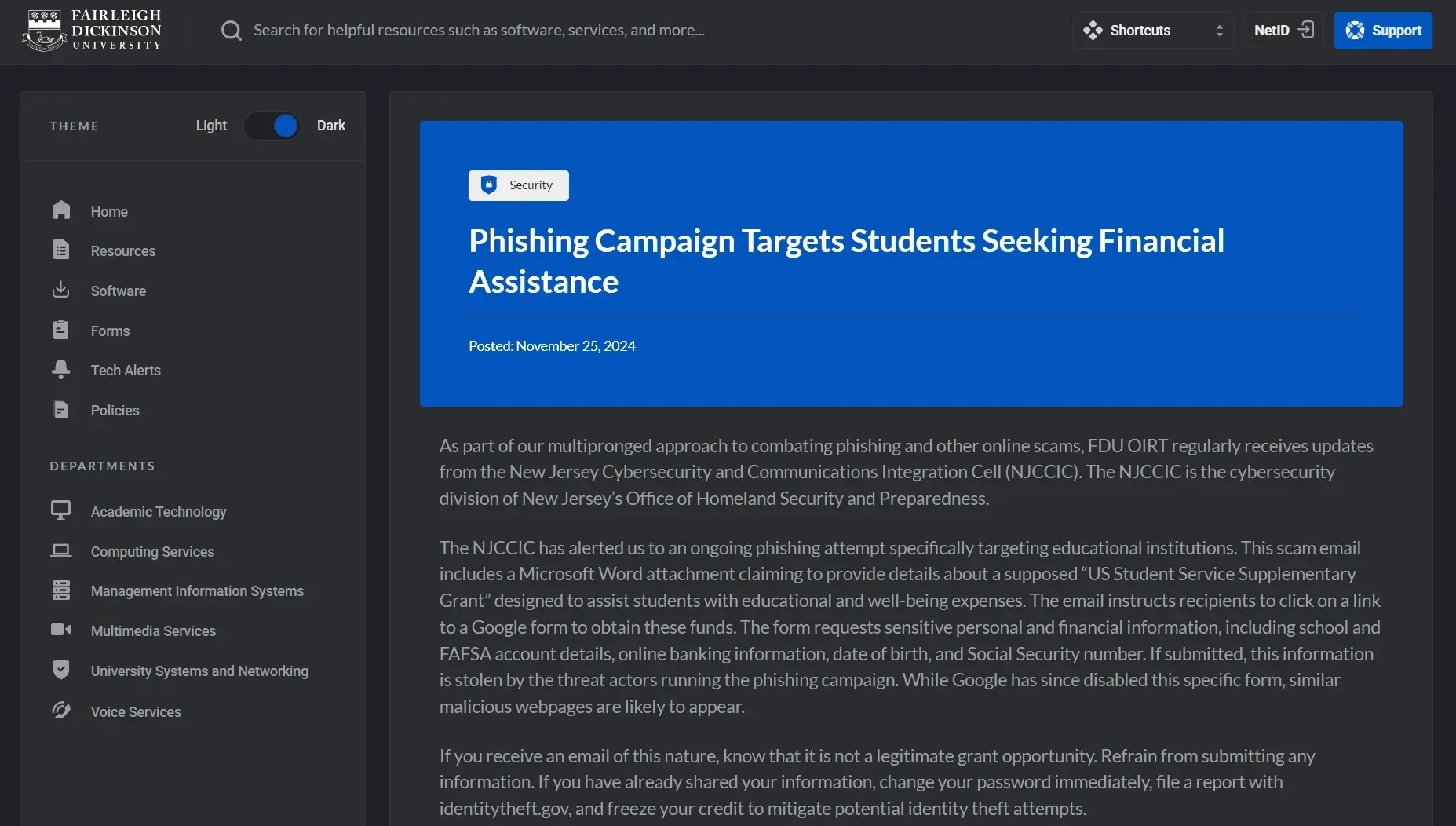The height and width of the screenshot is (826, 1456).
Task: Click the search magnifier icon
Action: [x=232, y=31]
